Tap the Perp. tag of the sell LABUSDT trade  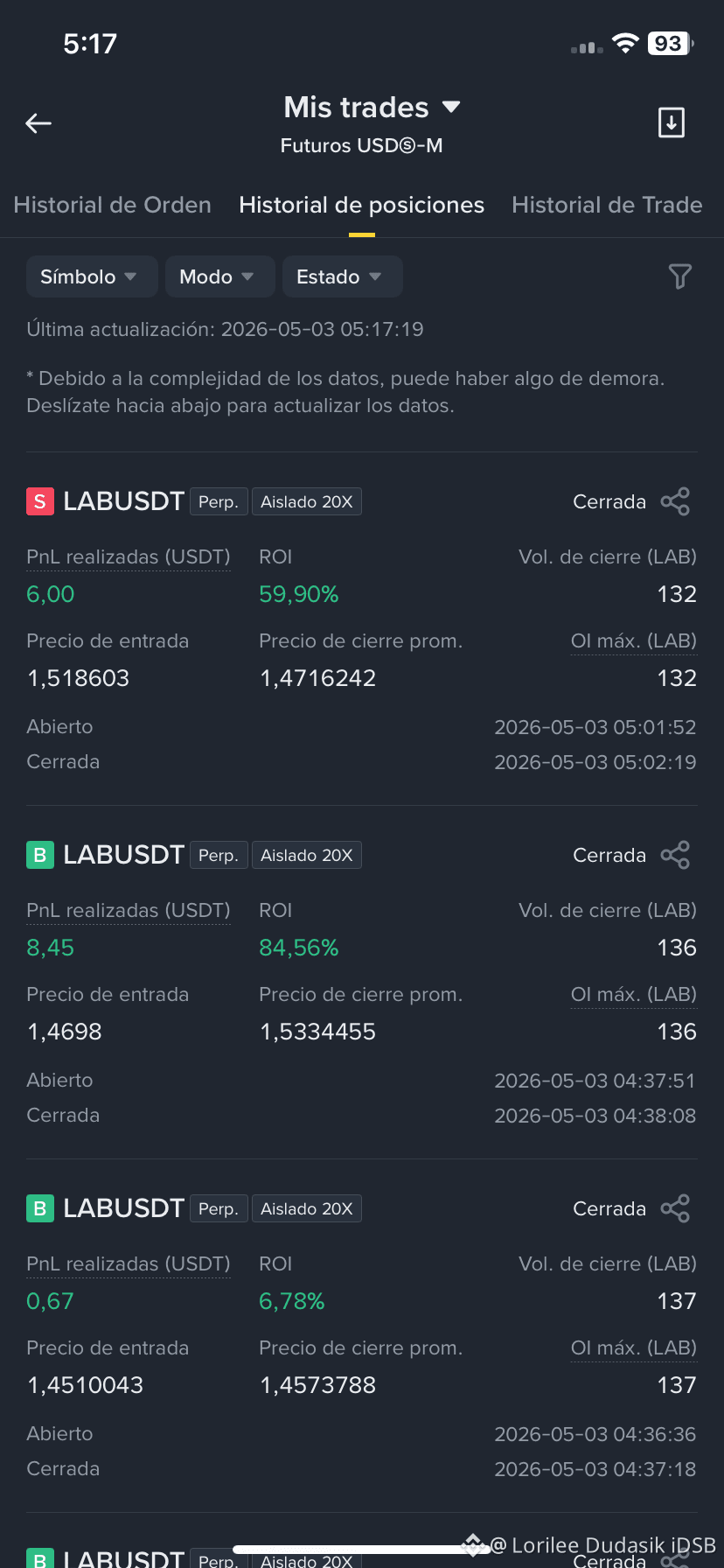[219, 501]
